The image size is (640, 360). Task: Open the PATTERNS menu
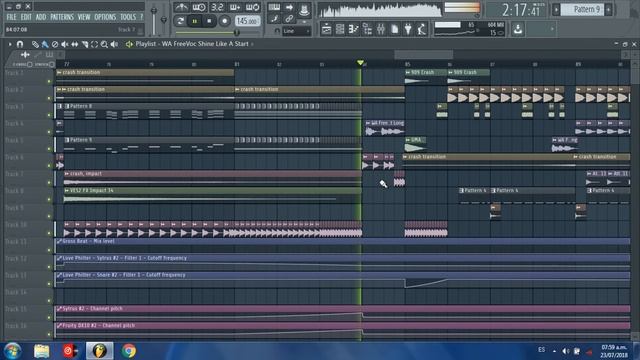point(62,17)
